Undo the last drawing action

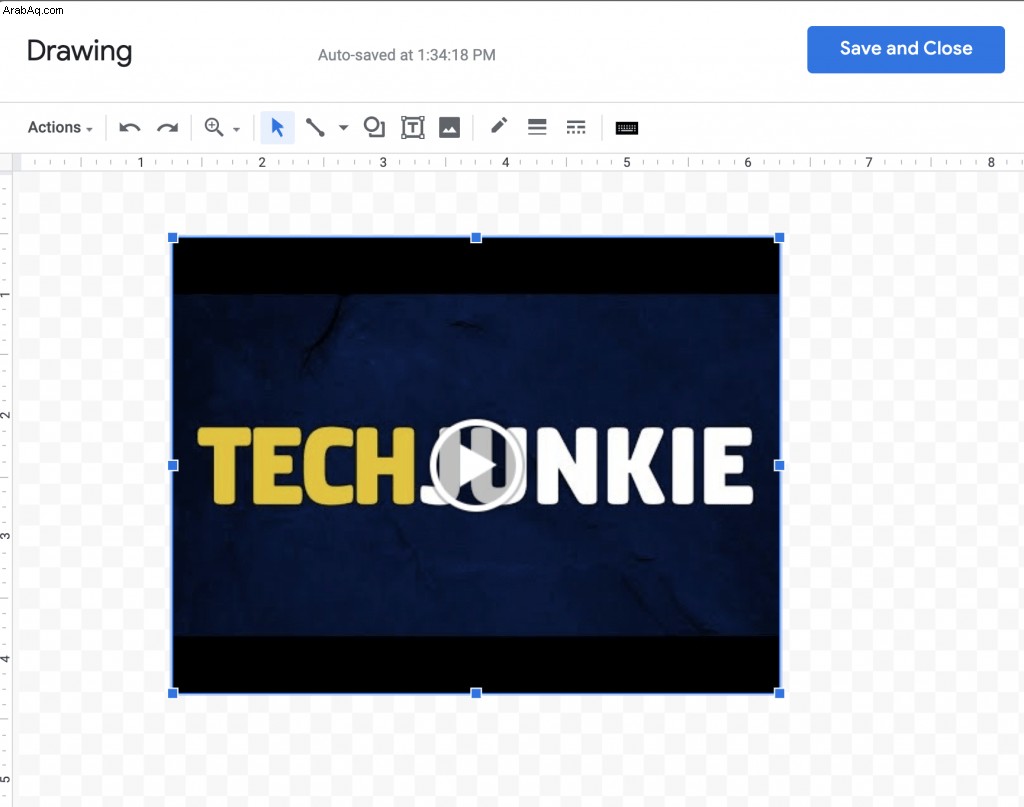point(129,127)
